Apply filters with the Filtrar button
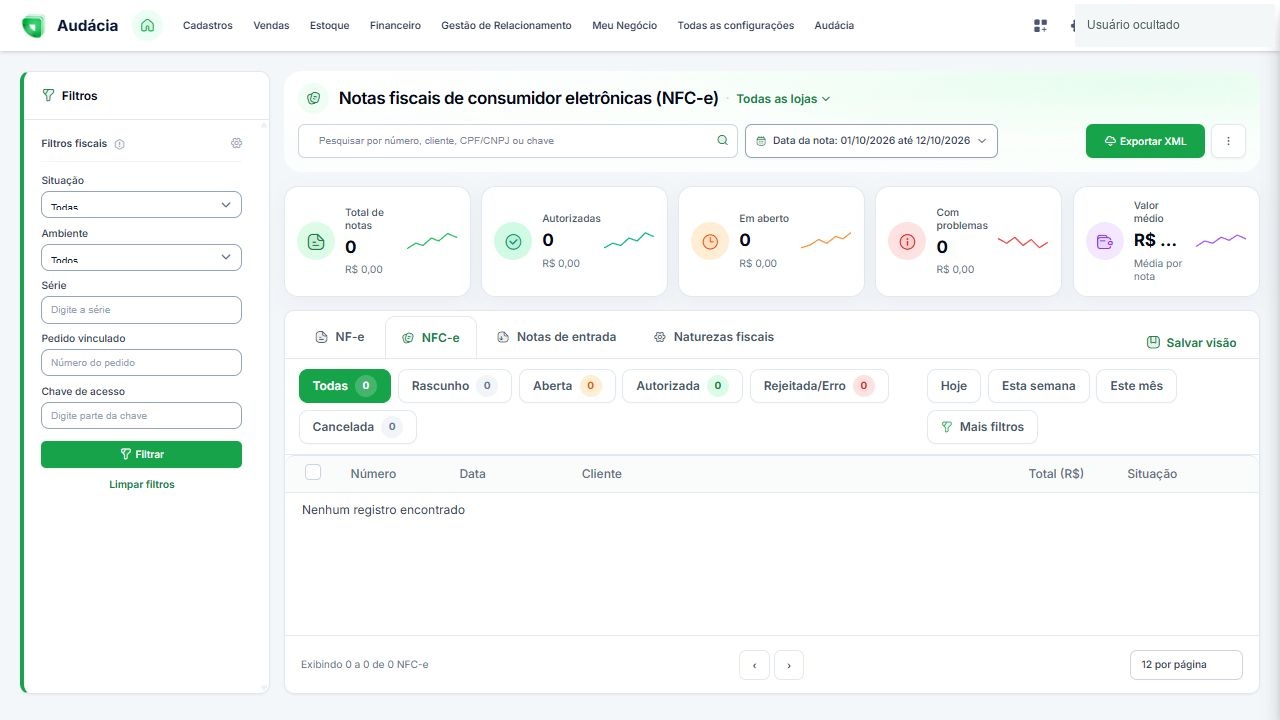The height and width of the screenshot is (720, 1280). (141, 454)
